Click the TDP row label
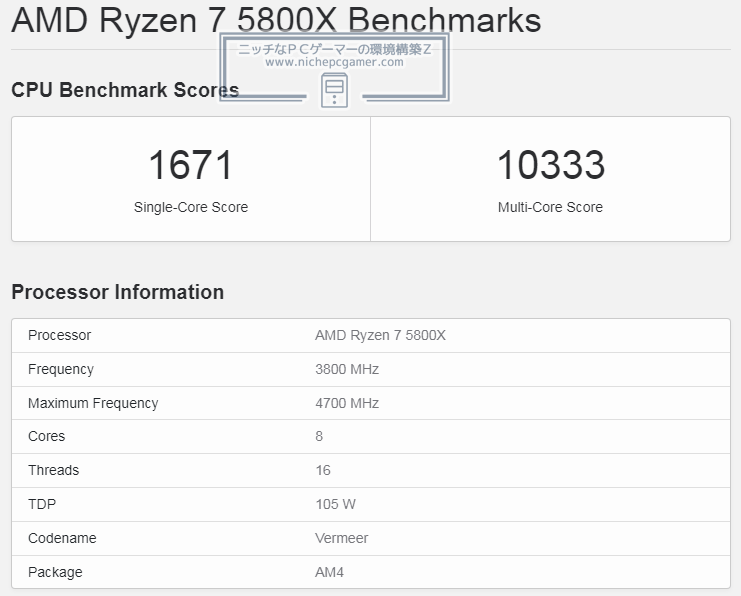Viewport: 741px width, 596px height. click(x=42, y=504)
